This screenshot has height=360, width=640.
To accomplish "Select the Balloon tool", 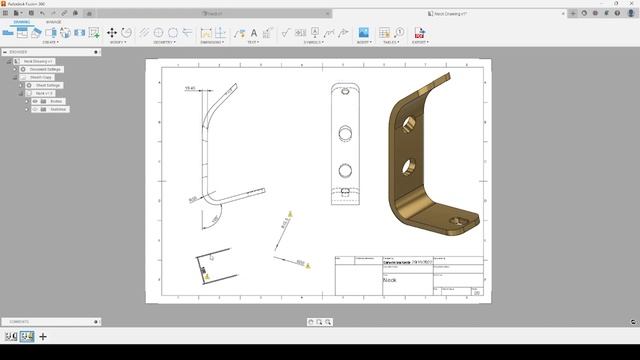I will tap(399, 32).
